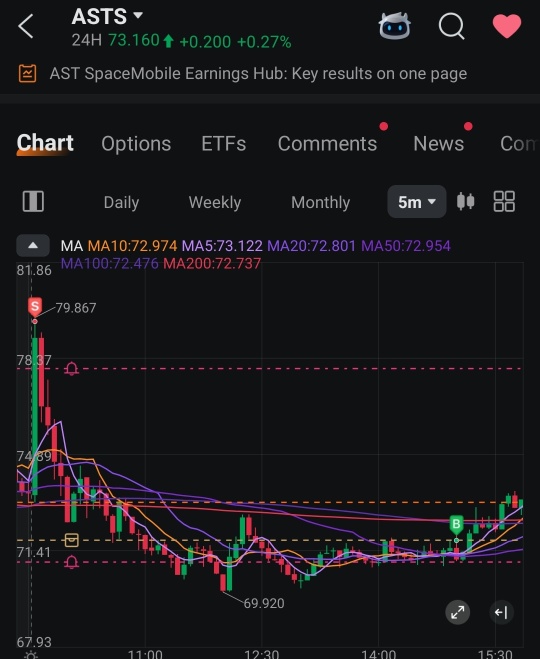This screenshot has width=540, height=659.
Task: Tap the upper price alert bell
Action: point(71,369)
